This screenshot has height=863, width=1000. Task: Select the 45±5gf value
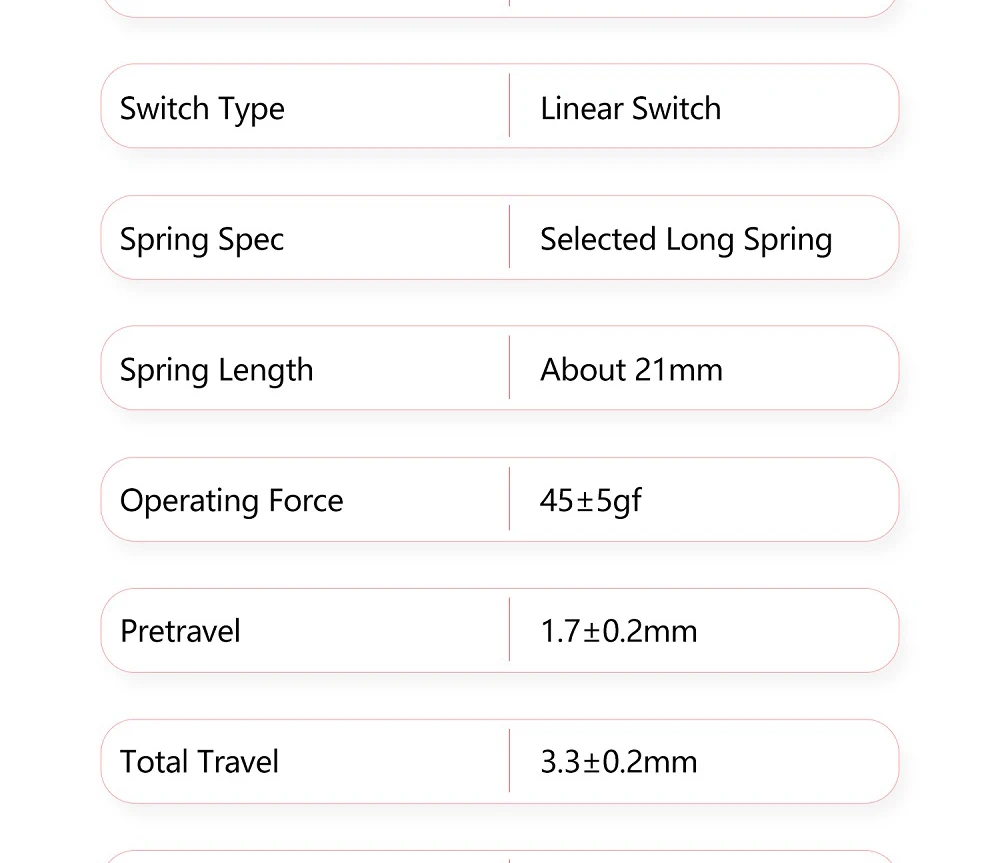590,500
